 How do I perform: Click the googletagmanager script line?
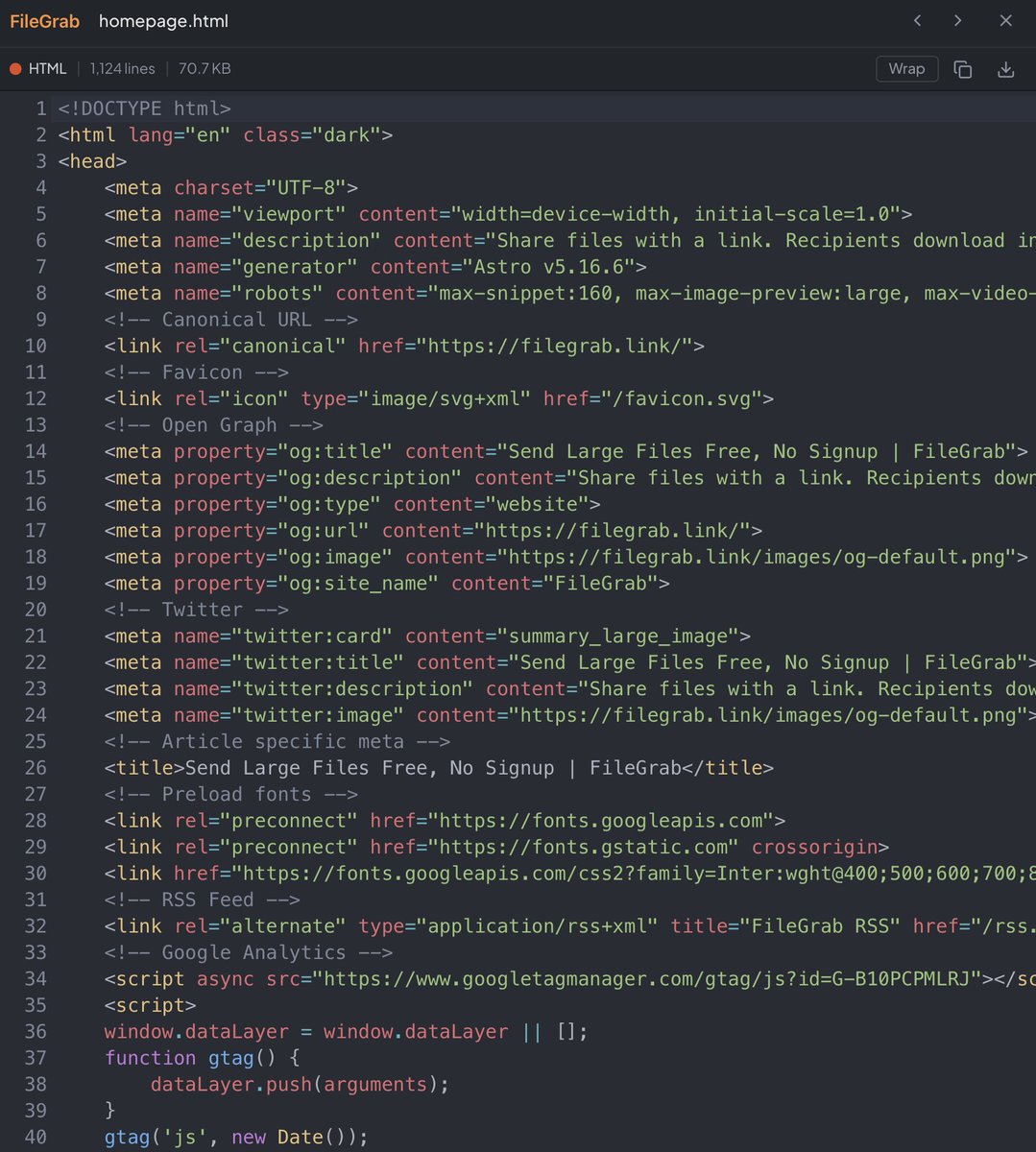pos(569,980)
